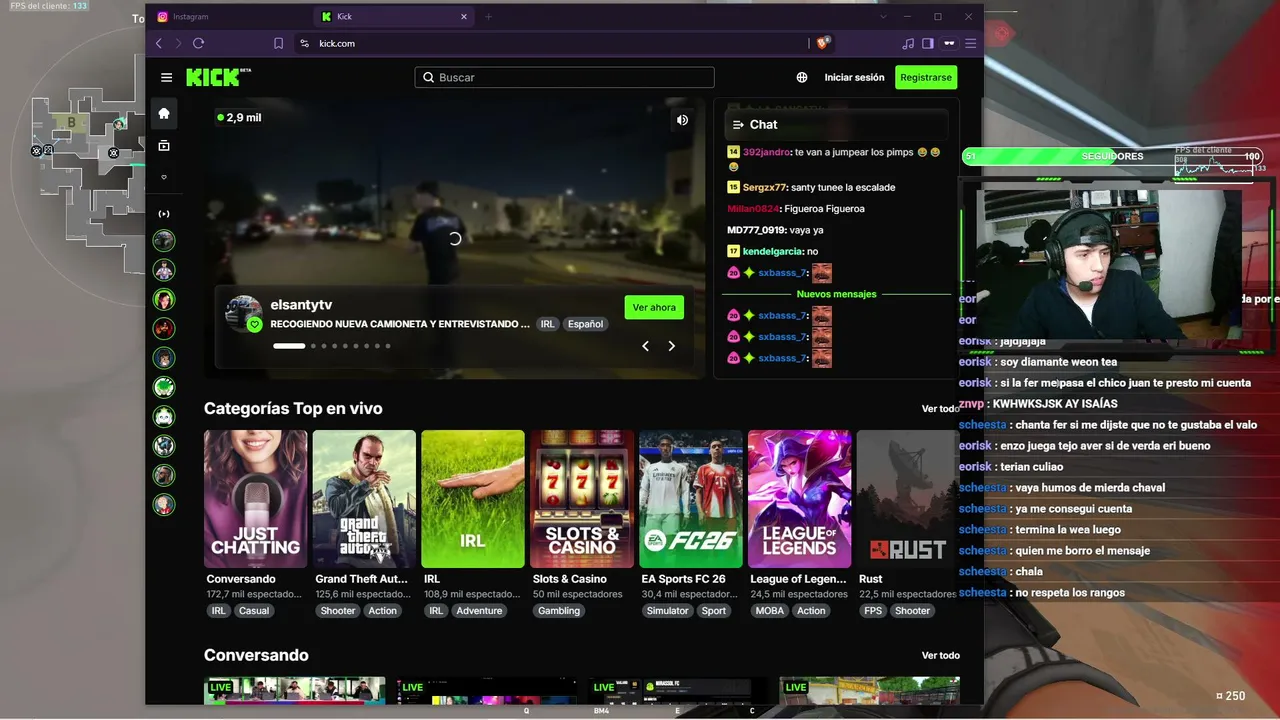Open the IRL category thumbnail
This screenshot has width=1280, height=720.
pos(473,499)
